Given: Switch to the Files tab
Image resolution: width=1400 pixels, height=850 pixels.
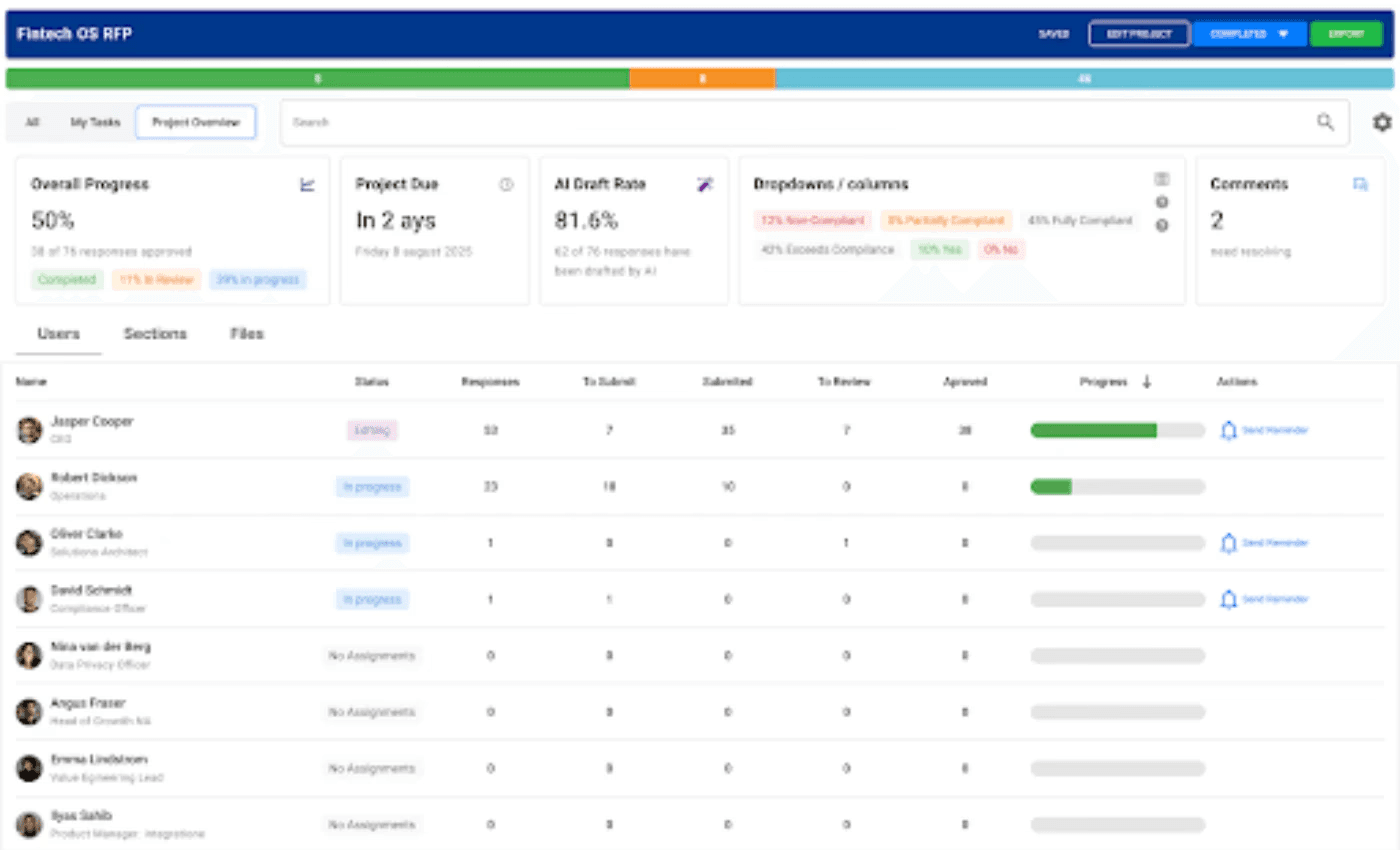Looking at the screenshot, I should point(246,333).
